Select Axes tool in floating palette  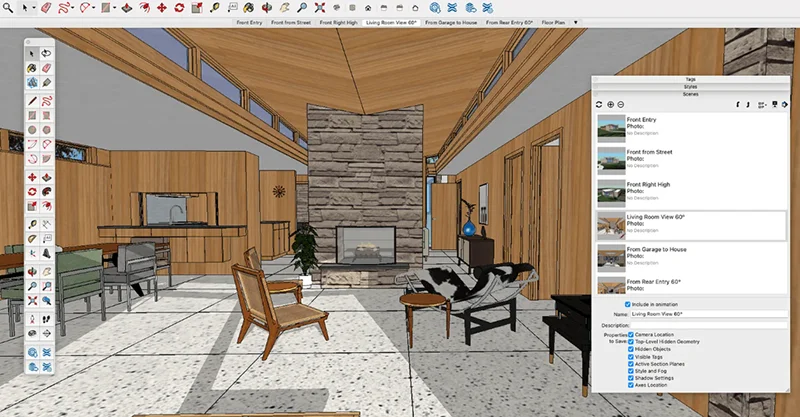(32, 253)
